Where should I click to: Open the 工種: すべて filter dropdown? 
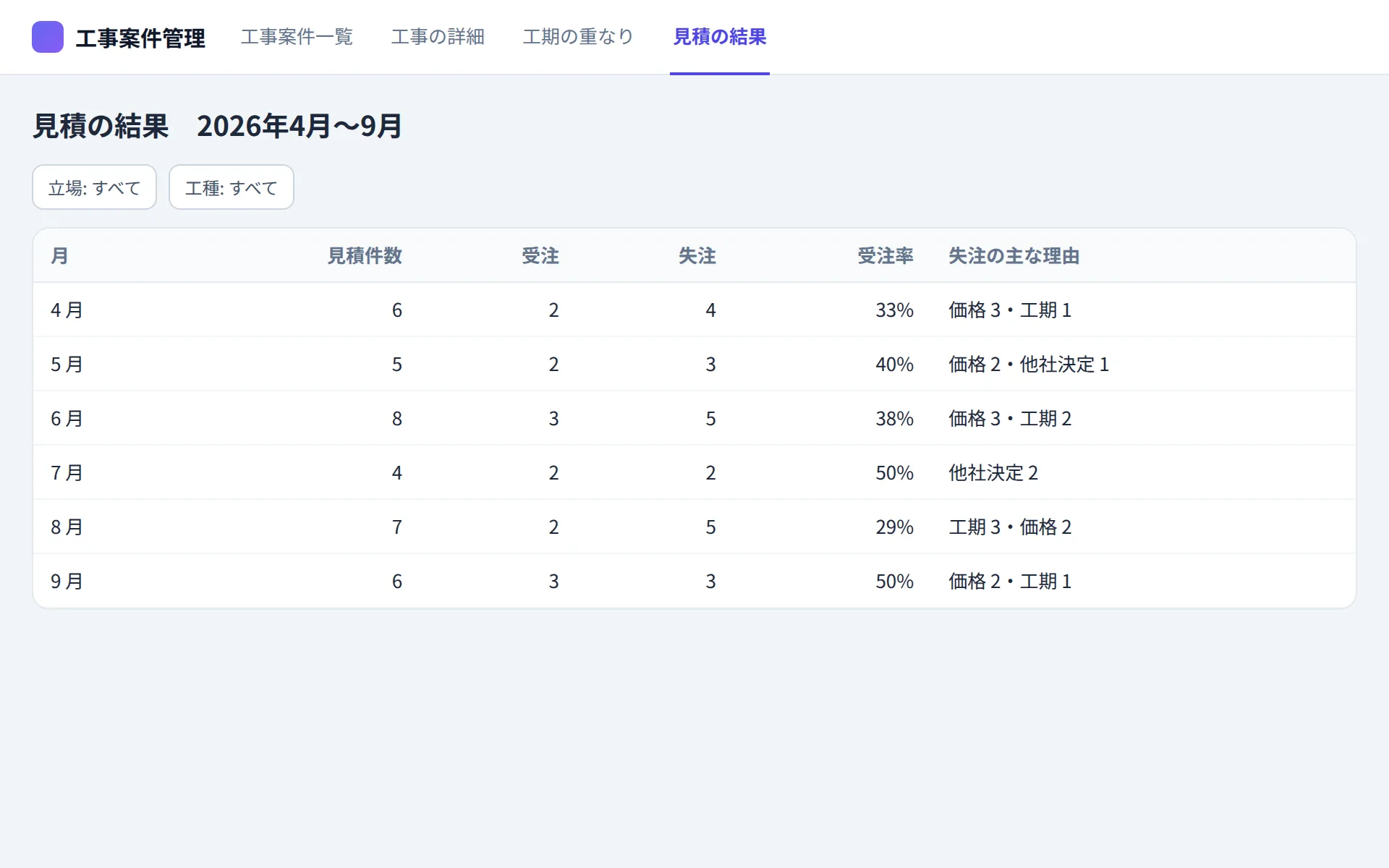point(231,187)
